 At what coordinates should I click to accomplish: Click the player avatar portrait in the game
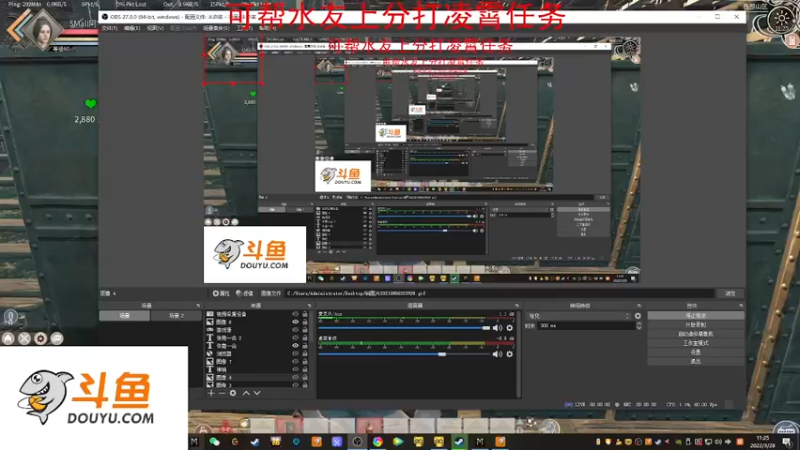[42, 29]
